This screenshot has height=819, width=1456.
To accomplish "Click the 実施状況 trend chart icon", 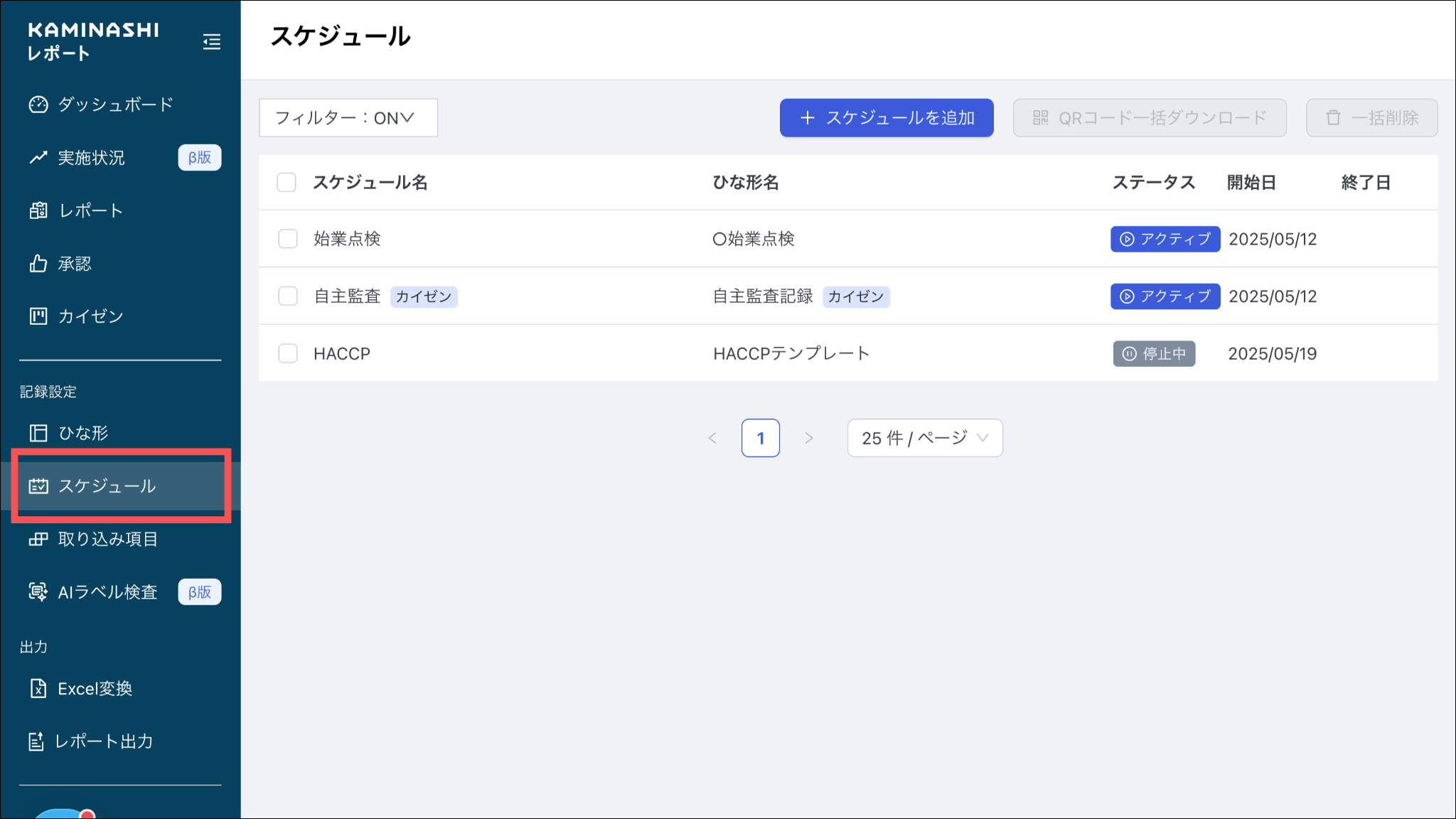I will 38,158.
